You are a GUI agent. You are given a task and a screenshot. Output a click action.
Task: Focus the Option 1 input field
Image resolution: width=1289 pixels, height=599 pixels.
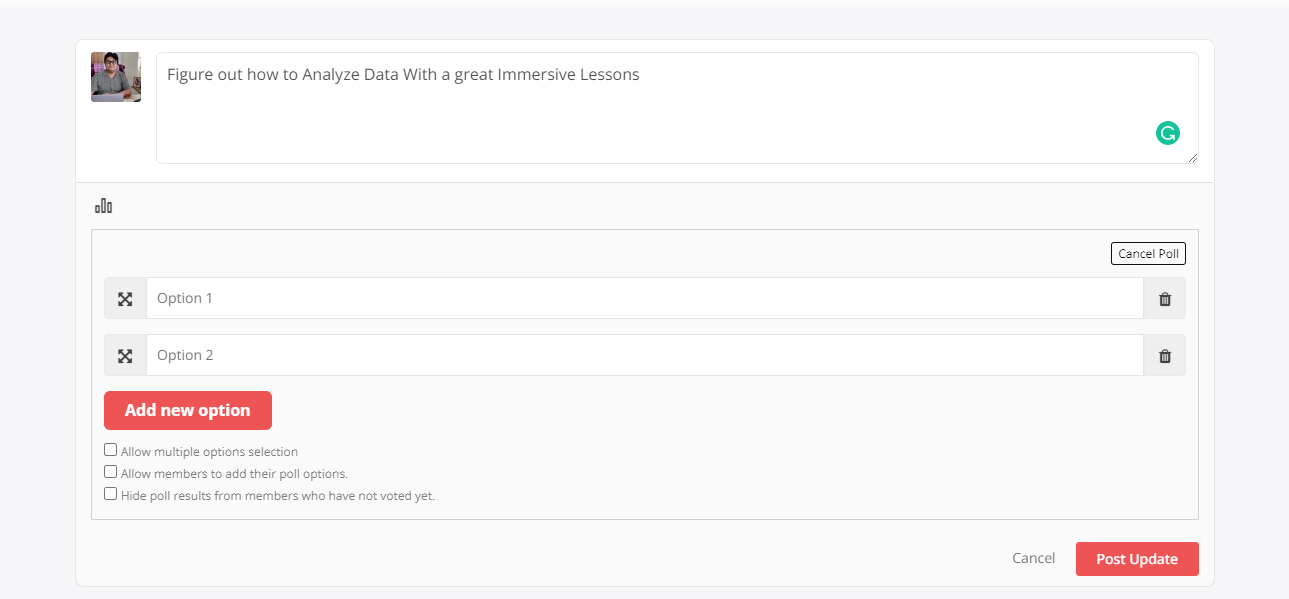(x=645, y=298)
